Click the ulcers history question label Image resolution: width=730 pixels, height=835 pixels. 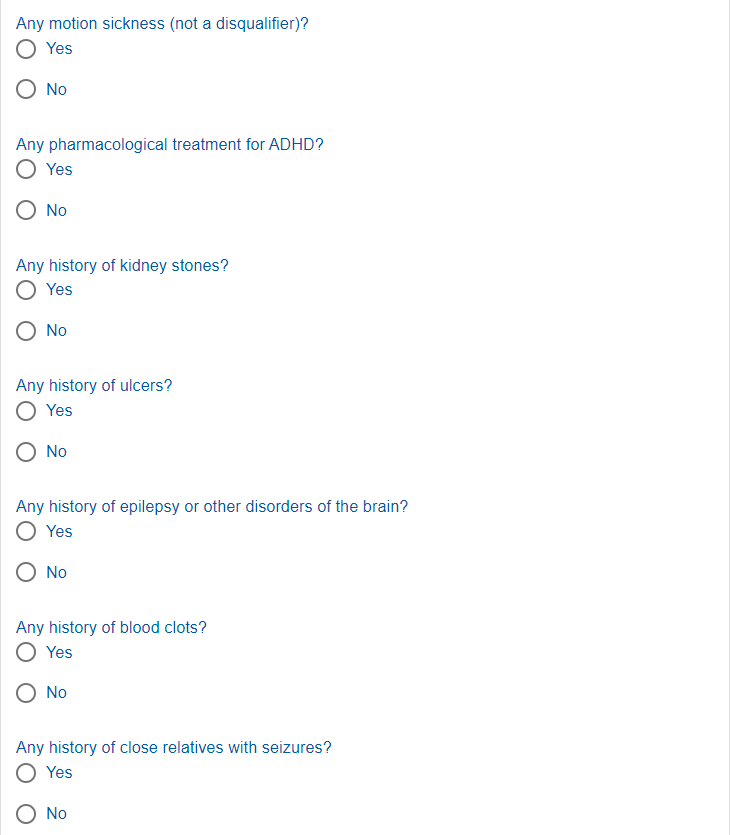tap(94, 385)
